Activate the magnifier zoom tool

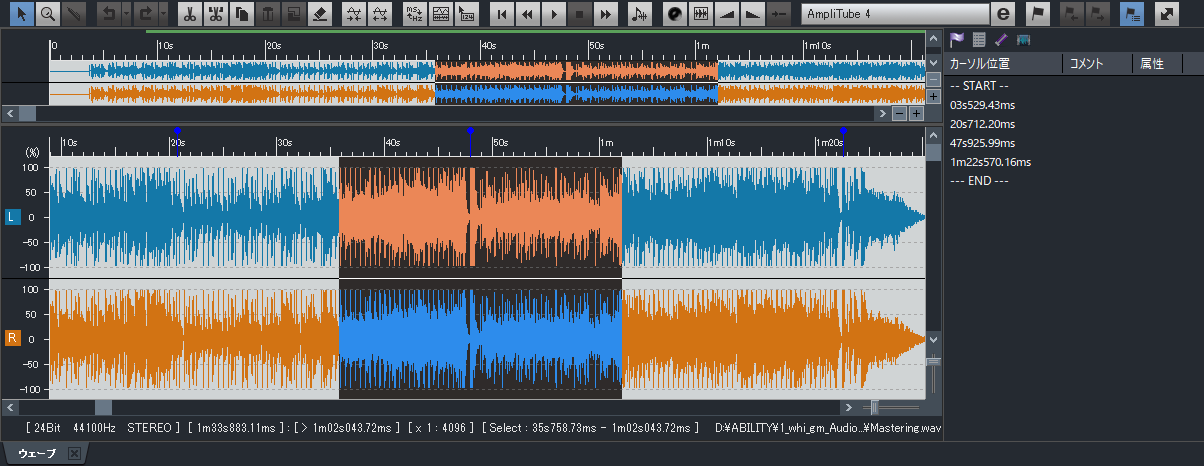[x=47, y=14]
